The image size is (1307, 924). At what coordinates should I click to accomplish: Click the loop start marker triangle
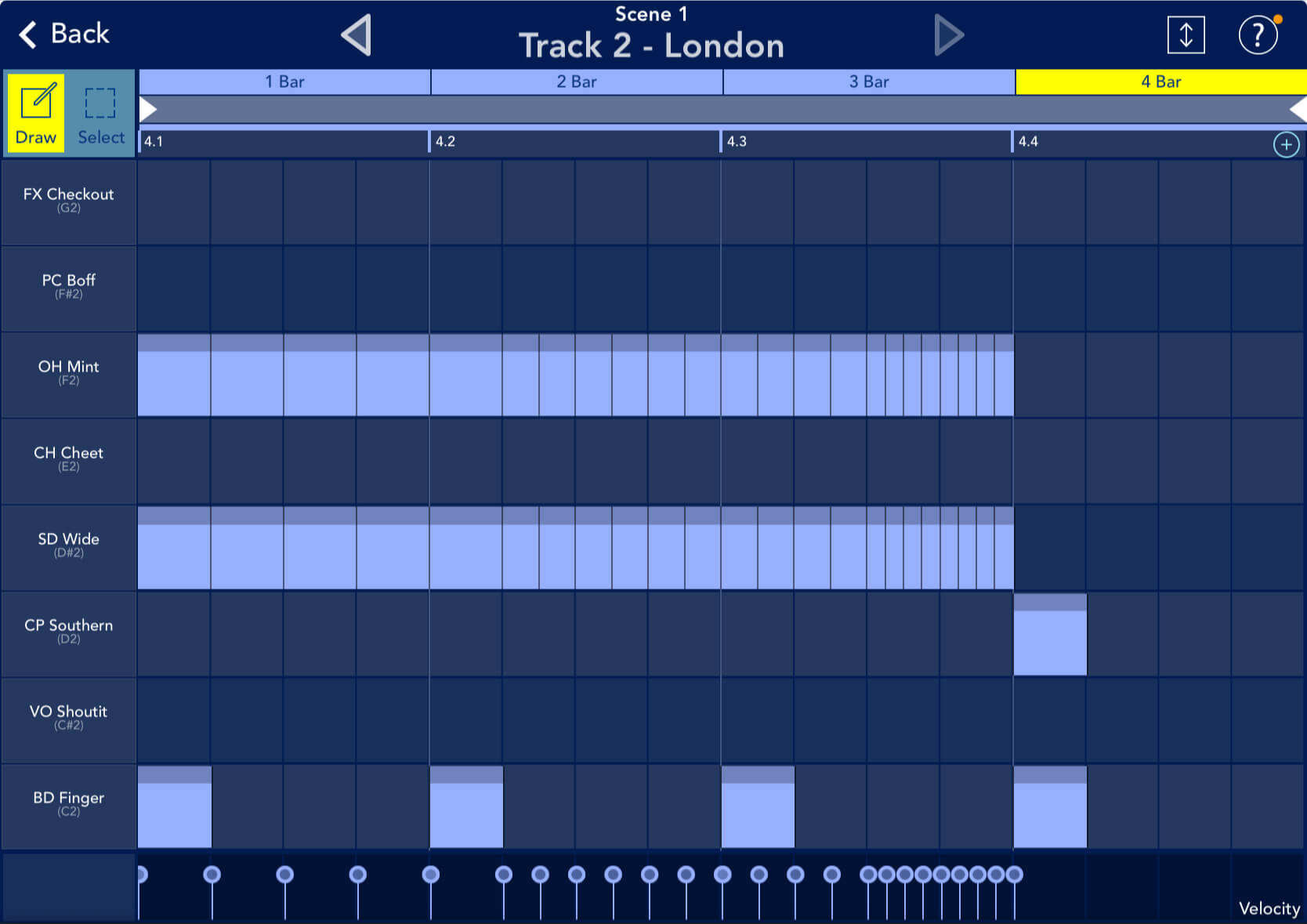(148, 110)
